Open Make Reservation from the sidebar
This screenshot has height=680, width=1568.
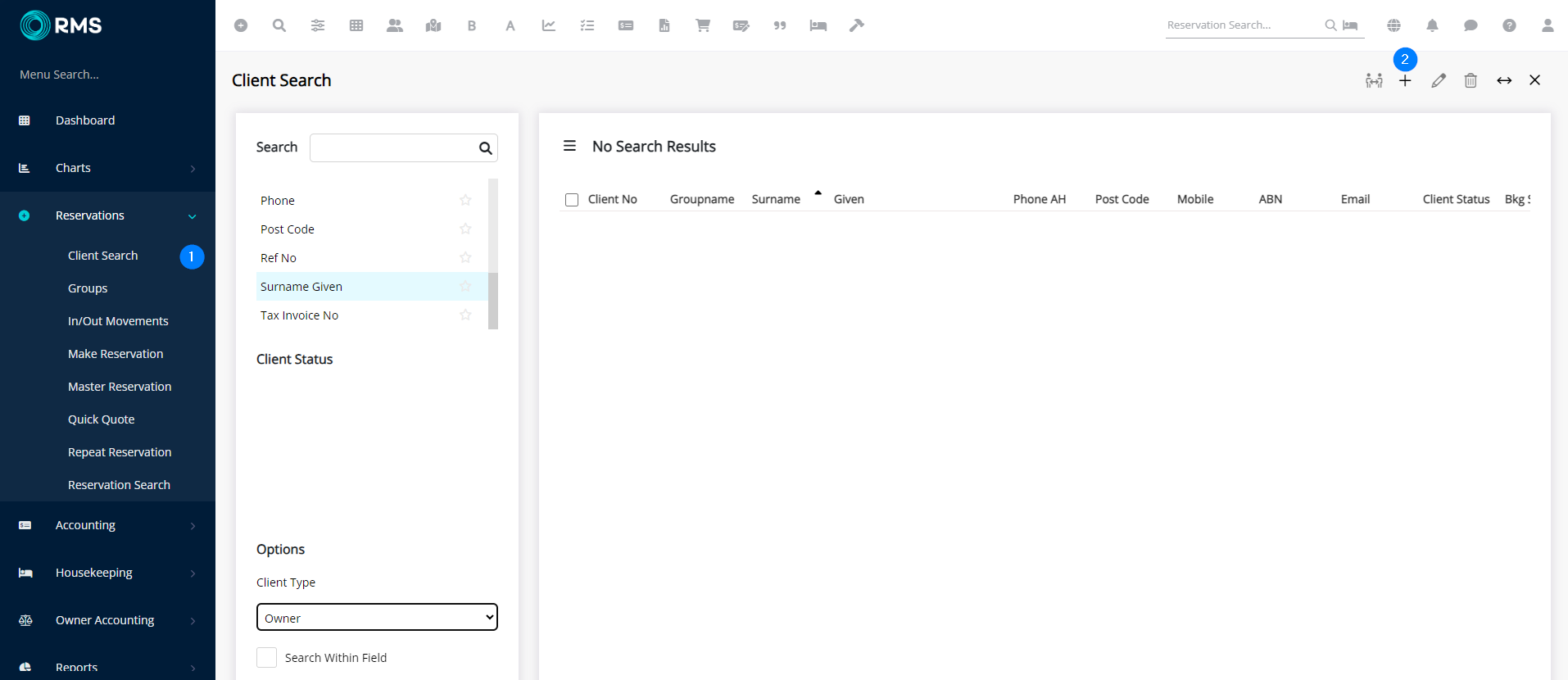[x=116, y=354]
